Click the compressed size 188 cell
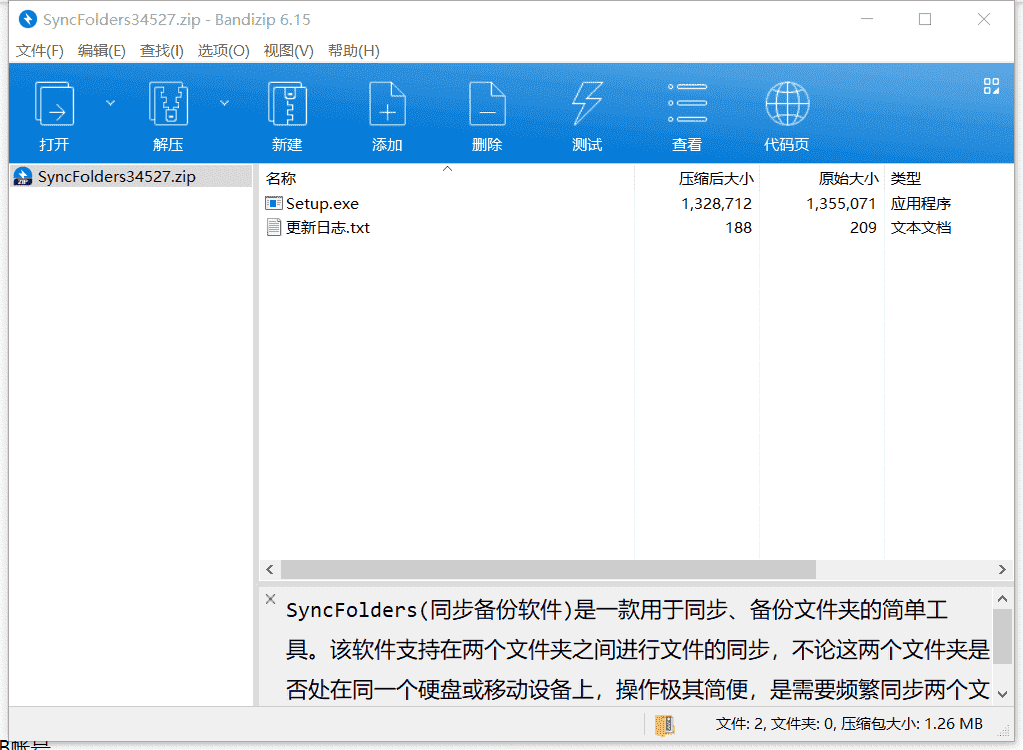Viewport: 1023px width, 750px height. pyautogui.click(x=739, y=228)
